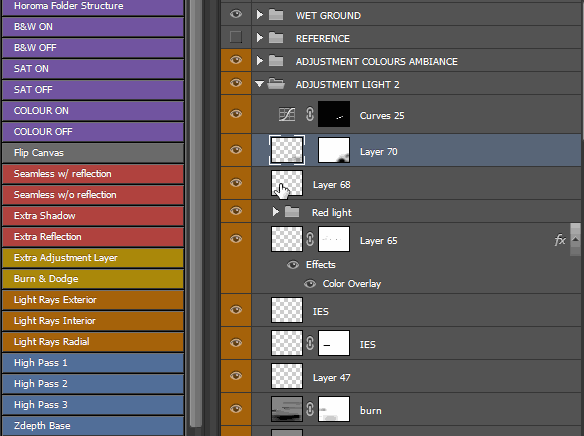Click the WET GROUND folder icon
Image resolution: width=584 pixels, height=436 pixels.
click(x=276, y=15)
